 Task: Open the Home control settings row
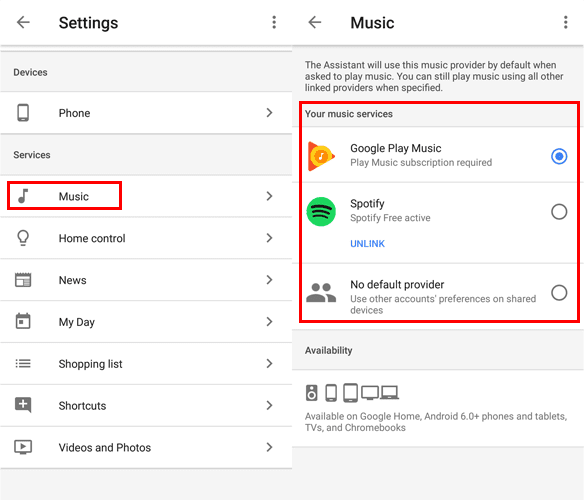pyautogui.click(x=146, y=238)
